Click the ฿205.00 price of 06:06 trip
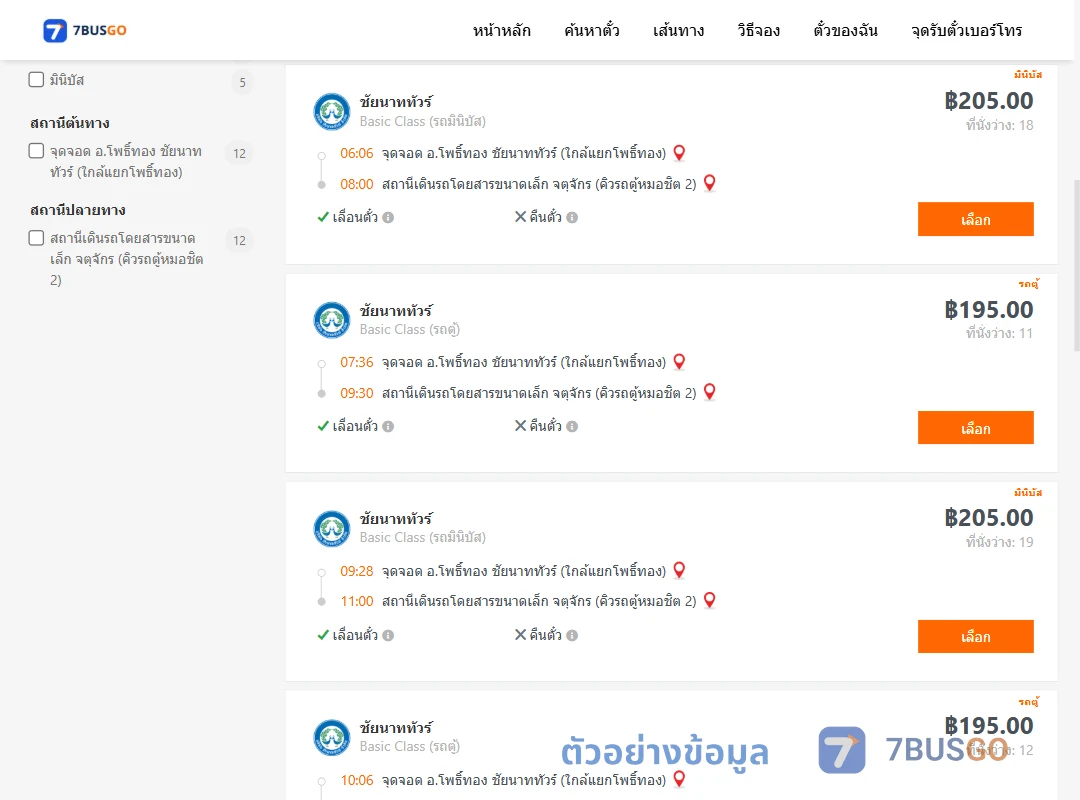Screen dimensions: 1080x800 pyautogui.click(x=988, y=101)
